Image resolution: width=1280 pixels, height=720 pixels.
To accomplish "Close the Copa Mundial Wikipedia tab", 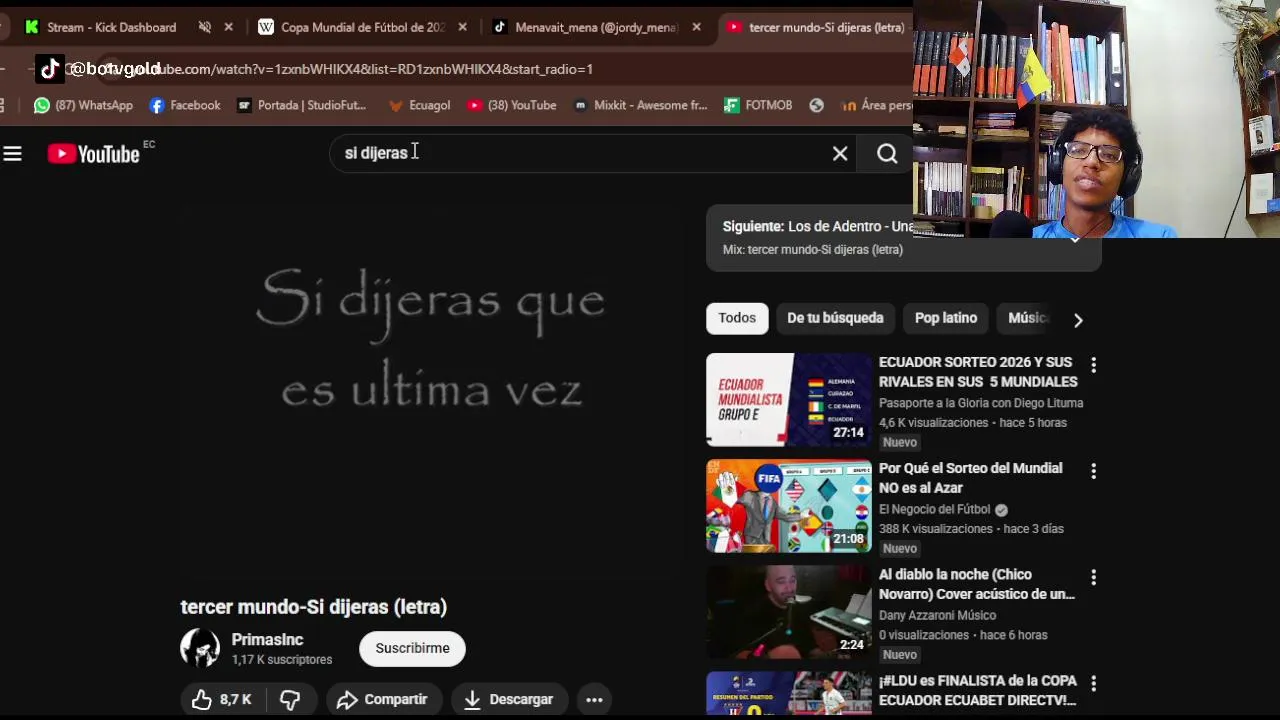I will [x=462, y=27].
